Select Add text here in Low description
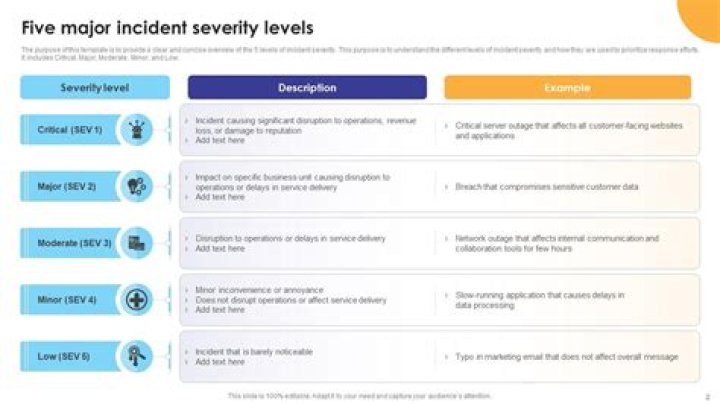720x404 pixels. [x=220, y=362]
